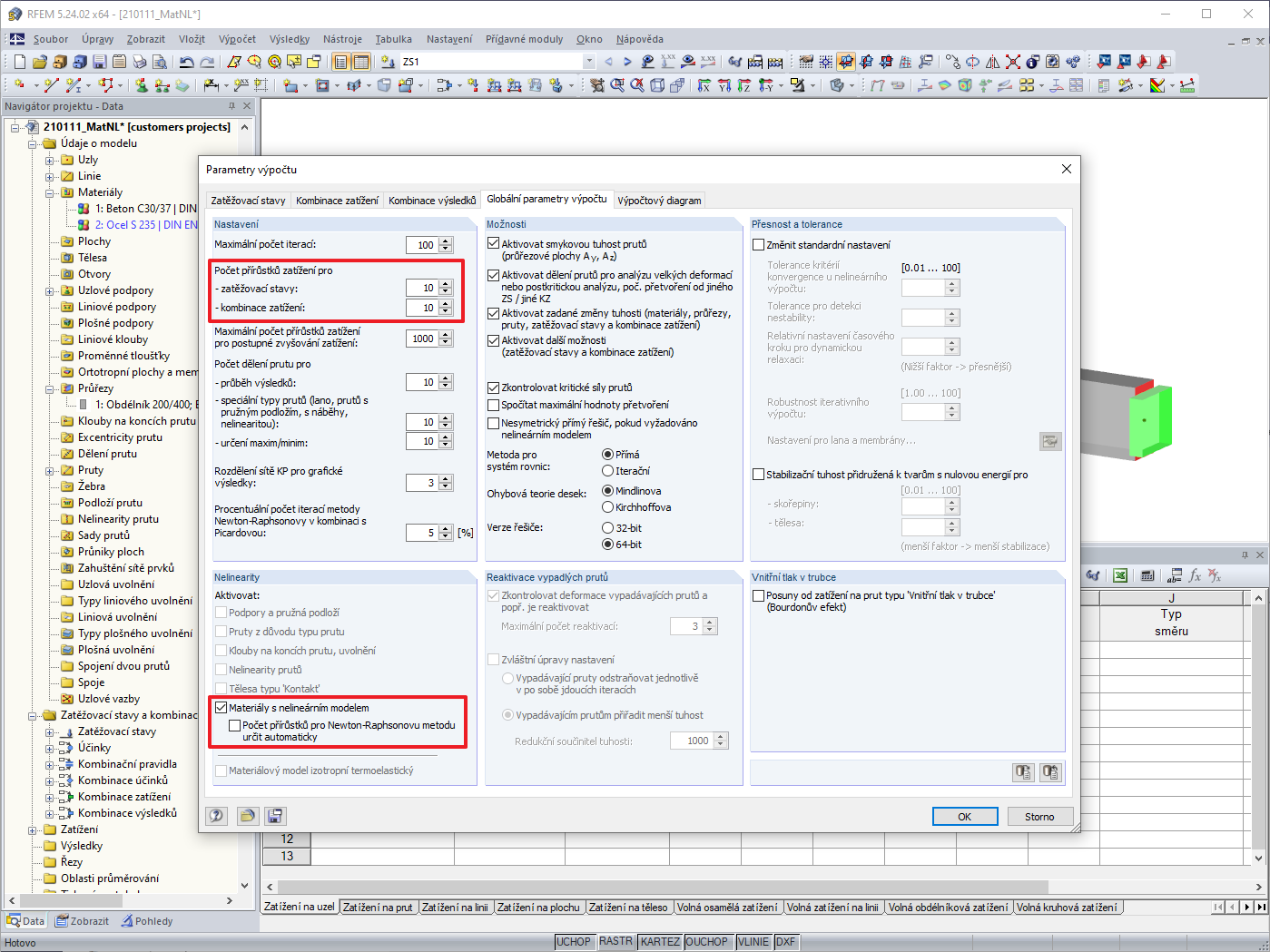
Task: Expand the 'Pruty' tree node
Action: click(50, 470)
